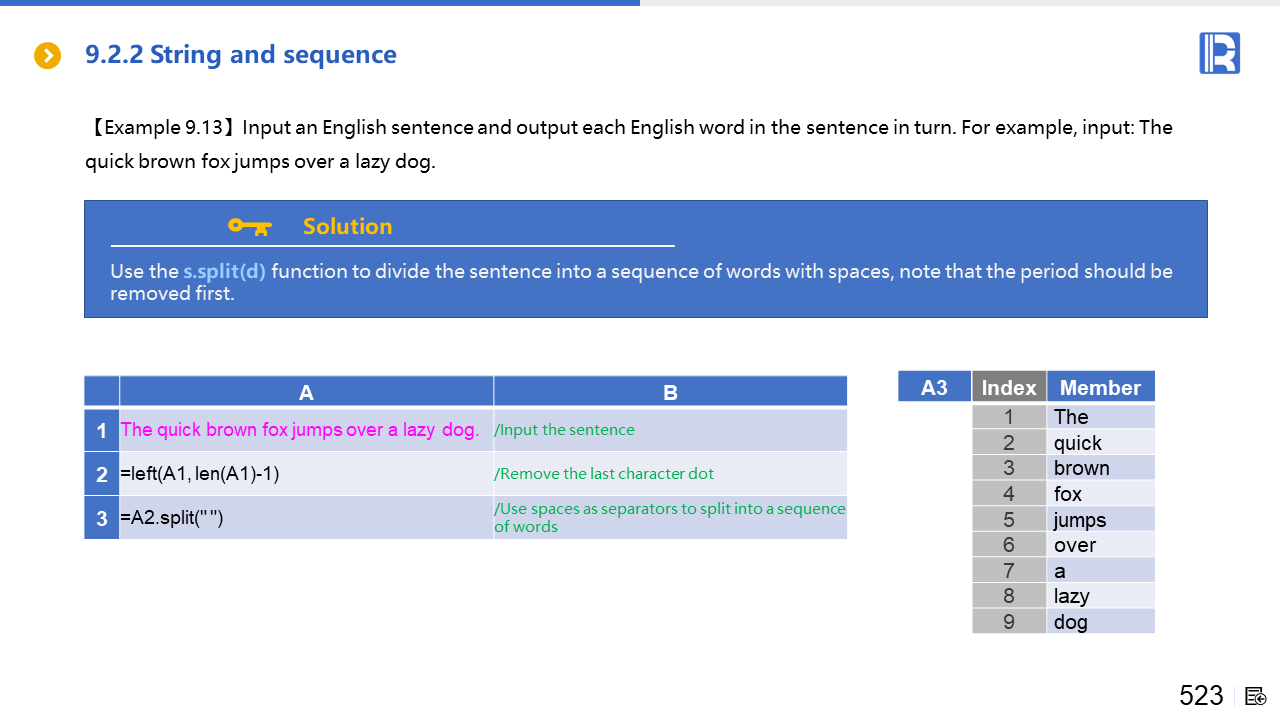Select the "dog" member in row 9
Viewport: 1280px width, 720px height.
pos(1070,622)
